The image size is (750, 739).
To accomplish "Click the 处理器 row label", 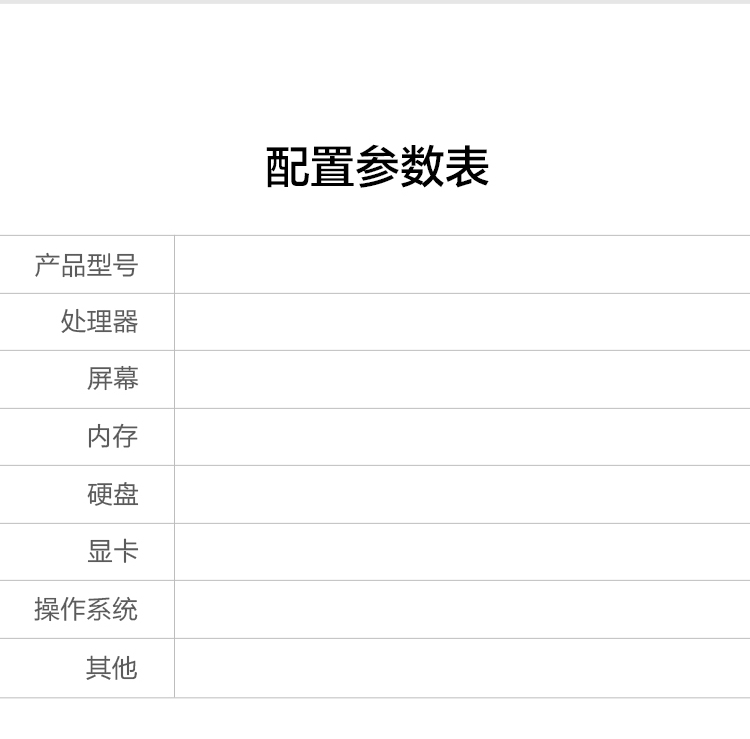I will (x=99, y=321).
